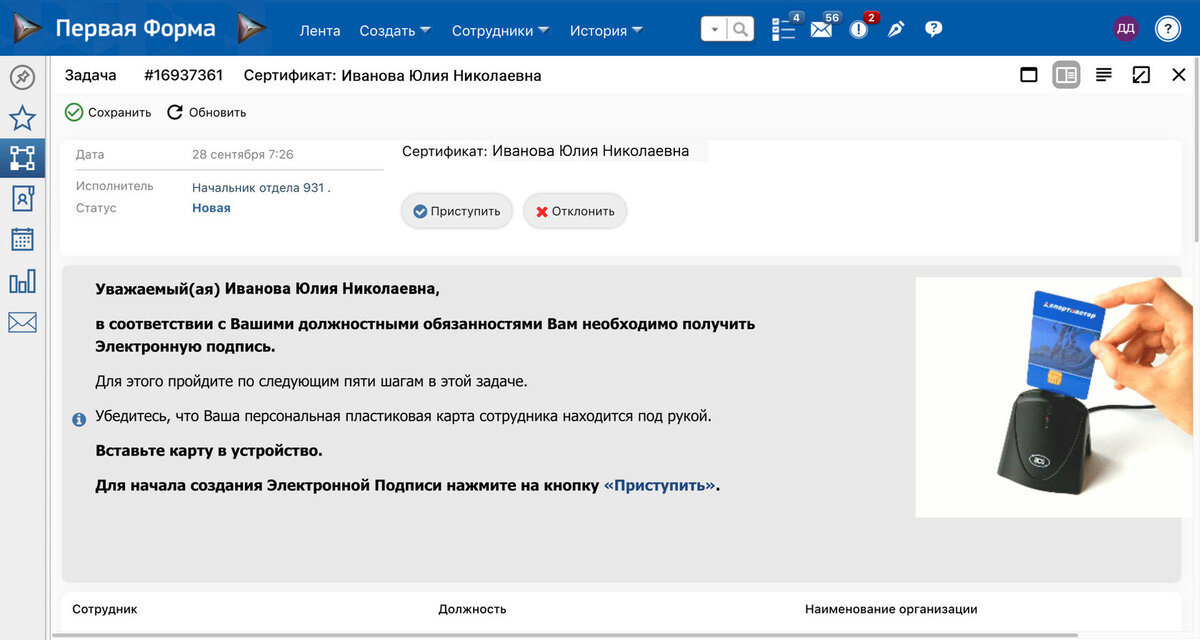Viewport: 1200px width, 640px height.
Task: Open the help question mark icon
Action: pyautogui.click(x=933, y=29)
